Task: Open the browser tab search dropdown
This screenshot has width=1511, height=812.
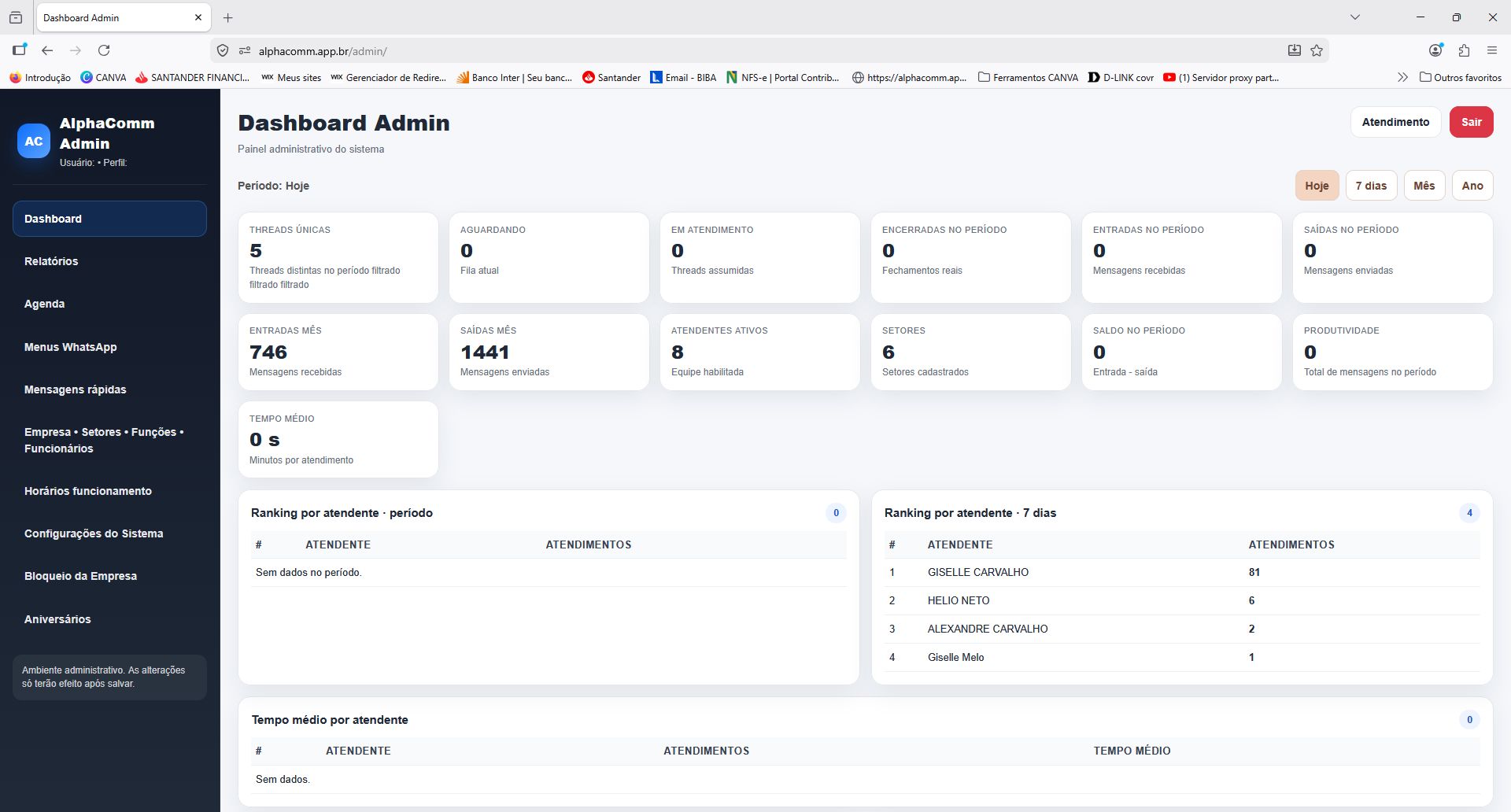Action: [x=1354, y=17]
